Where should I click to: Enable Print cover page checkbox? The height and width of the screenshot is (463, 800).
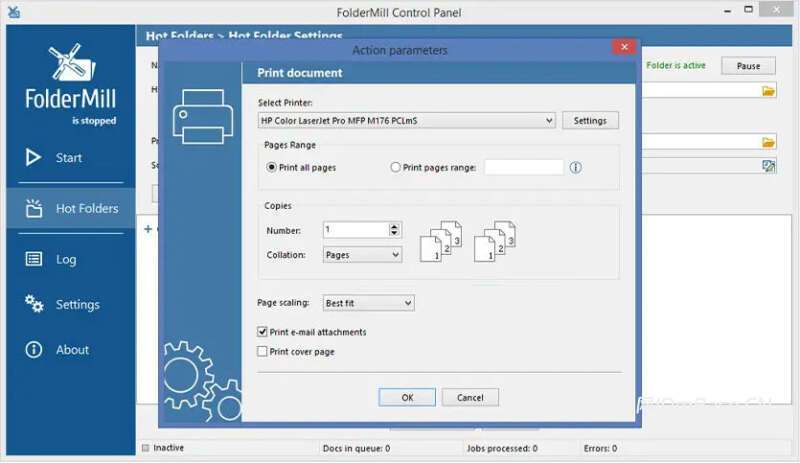click(x=262, y=352)
